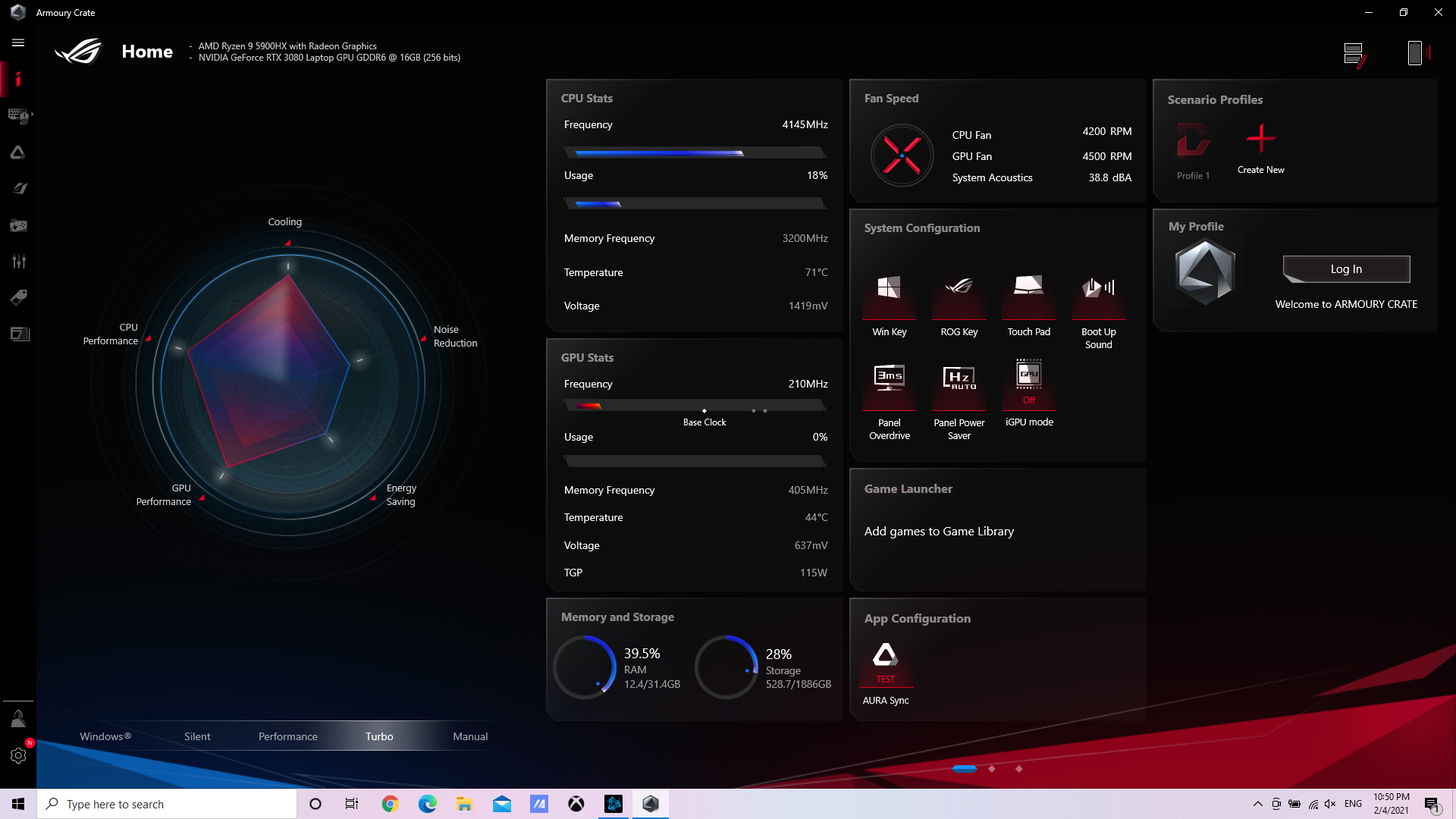This screenshot has height=819, width=1456.
Task: Open the notification center in the taskbar
Action: 1432,804
